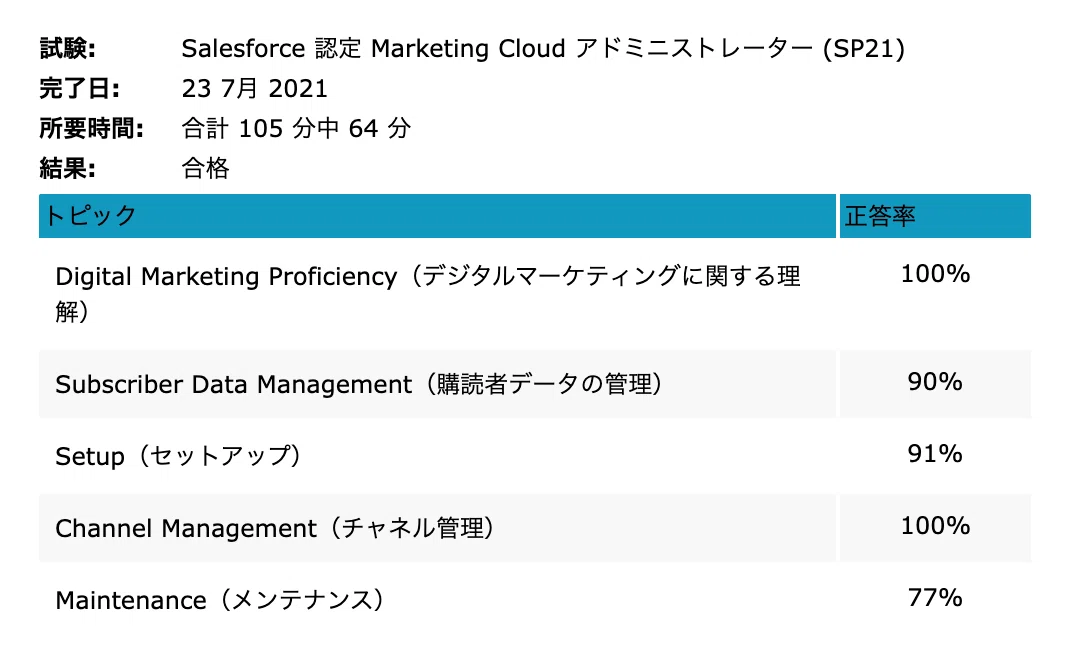The image size is (1068, 670).
Task: Select the Subscriber Data Management row
Action: [x=535, y=384]
